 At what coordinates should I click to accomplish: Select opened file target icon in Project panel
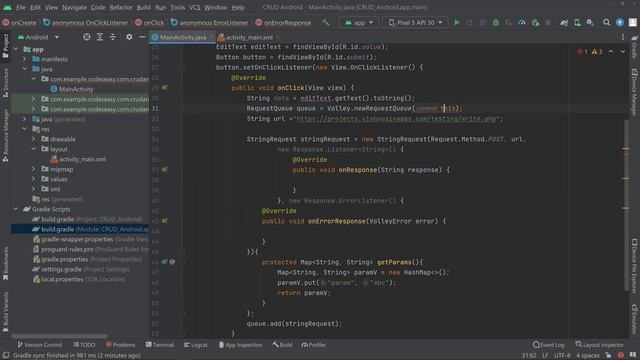click(x=87, y=37)
